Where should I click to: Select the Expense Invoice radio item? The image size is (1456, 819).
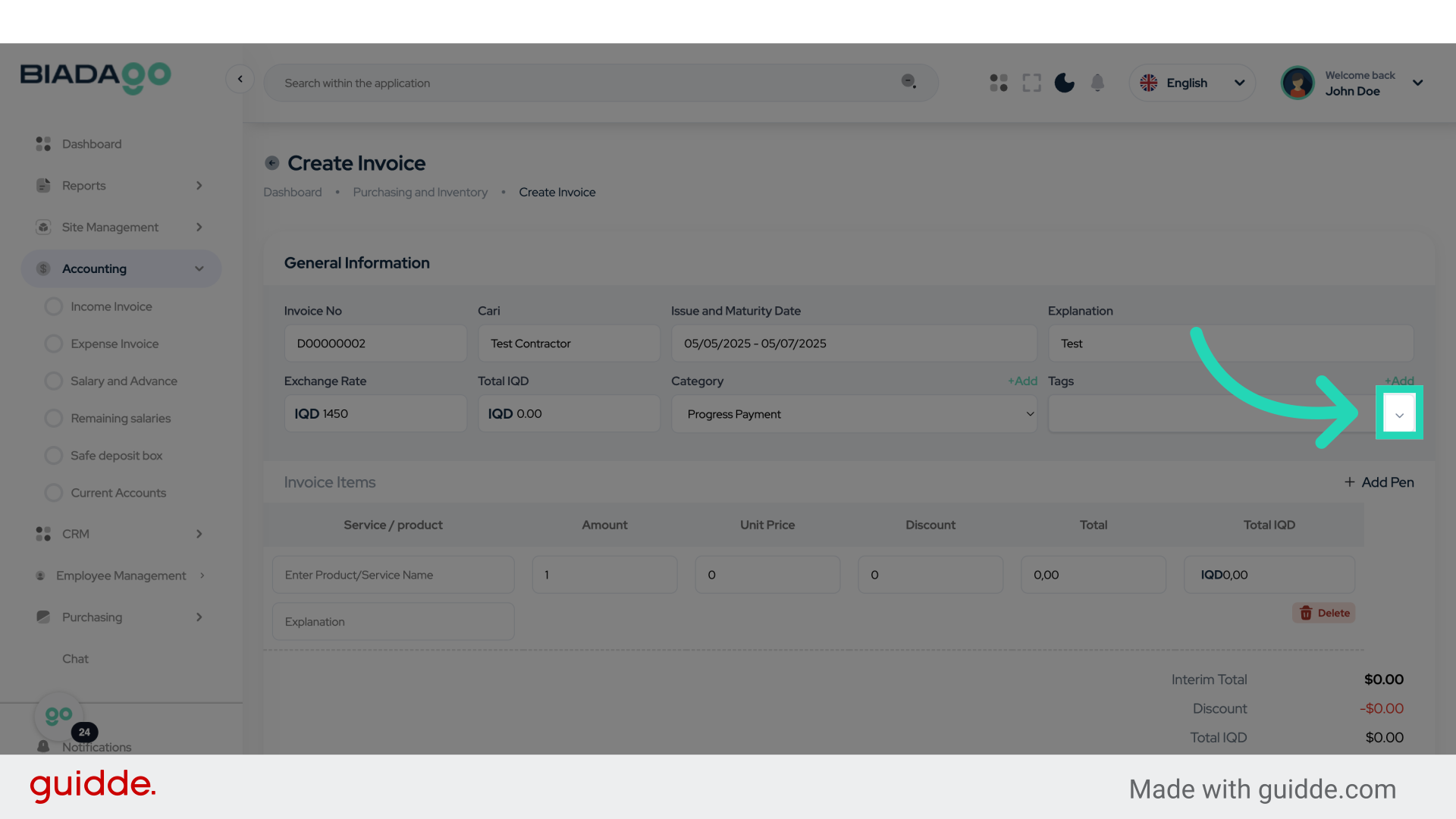point(54,344)
